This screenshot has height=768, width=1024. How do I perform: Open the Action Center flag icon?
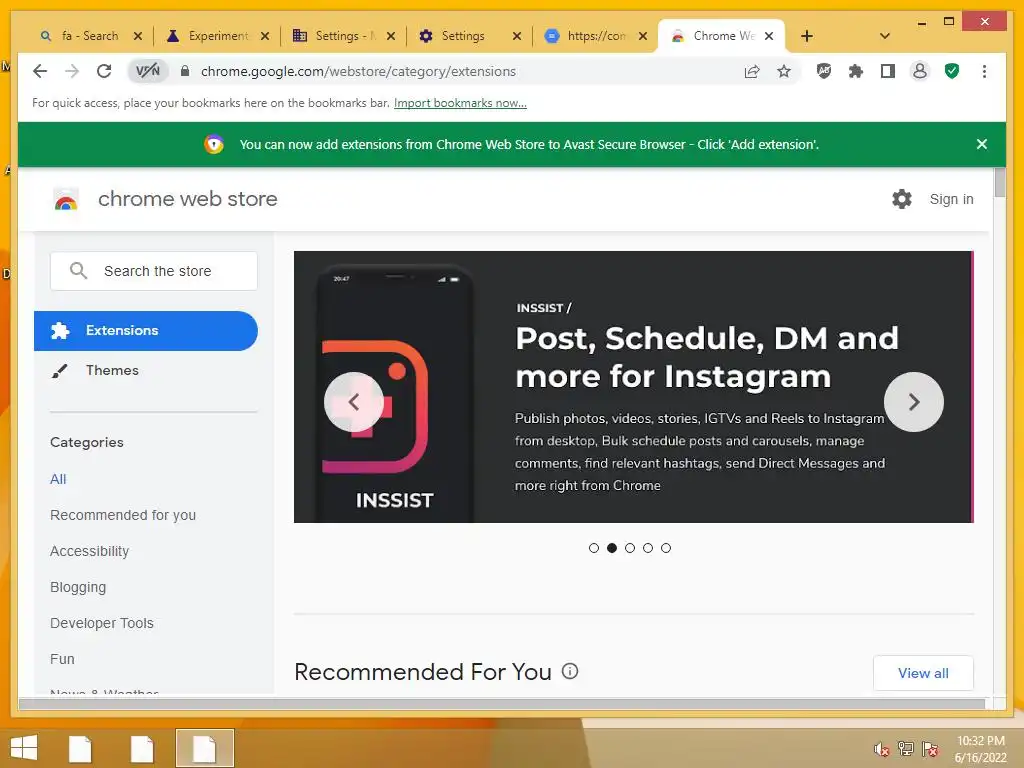tap(930, 748)
